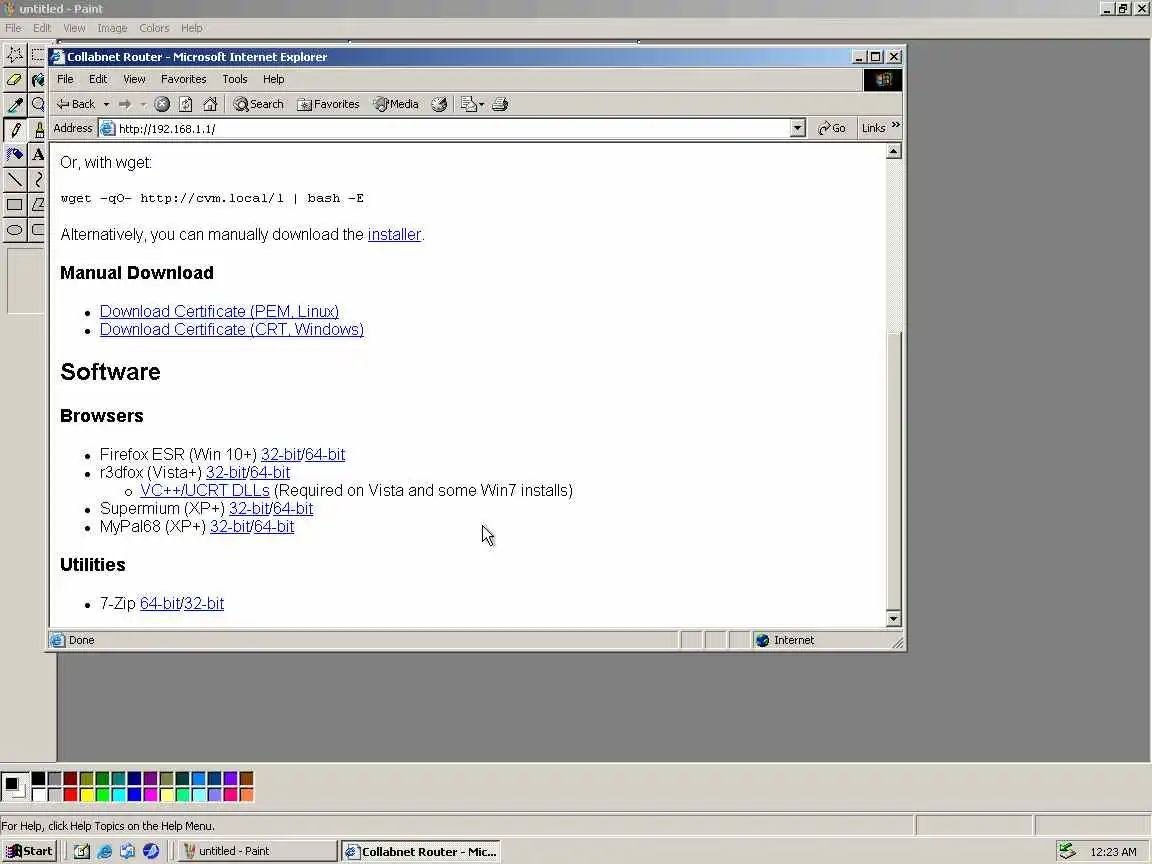Pick the black color swatch
Image resolution: width=1152 pixels, height=864 pixels.
tap(38, 779)
